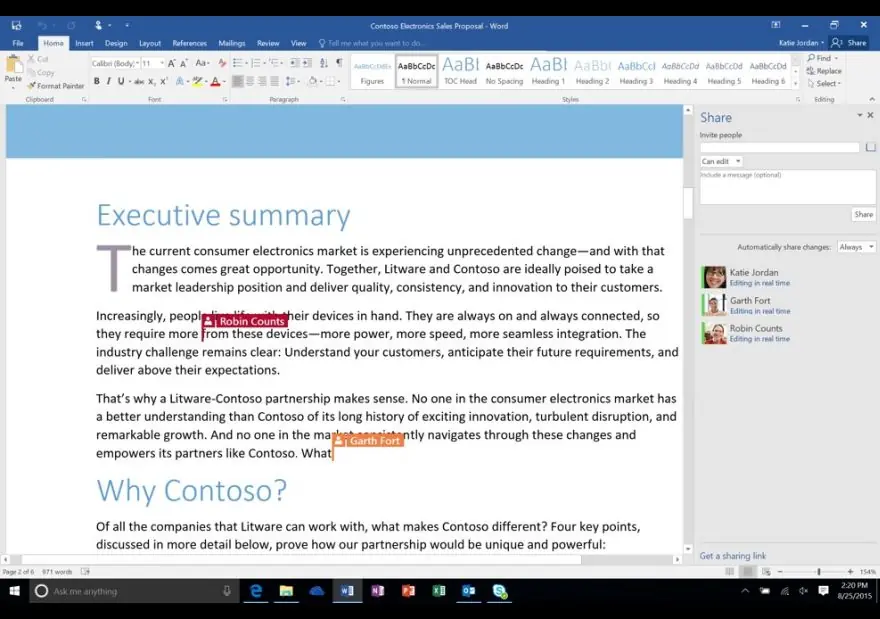Center the text
Viewport: 880px width, 619px height.
point(250,81)
